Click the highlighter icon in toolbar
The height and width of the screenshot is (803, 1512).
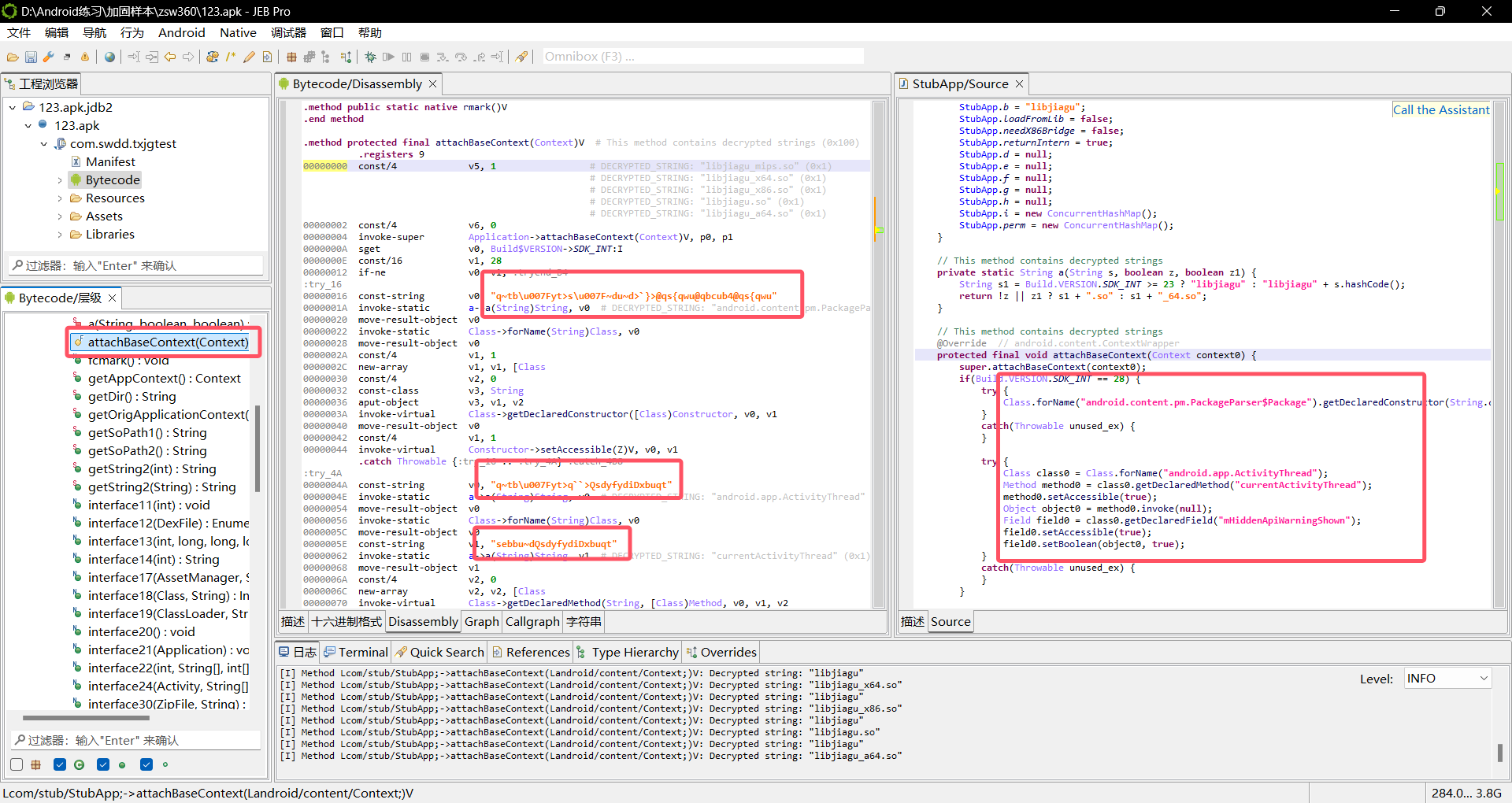pyautogui.click(x=521, y=57)
